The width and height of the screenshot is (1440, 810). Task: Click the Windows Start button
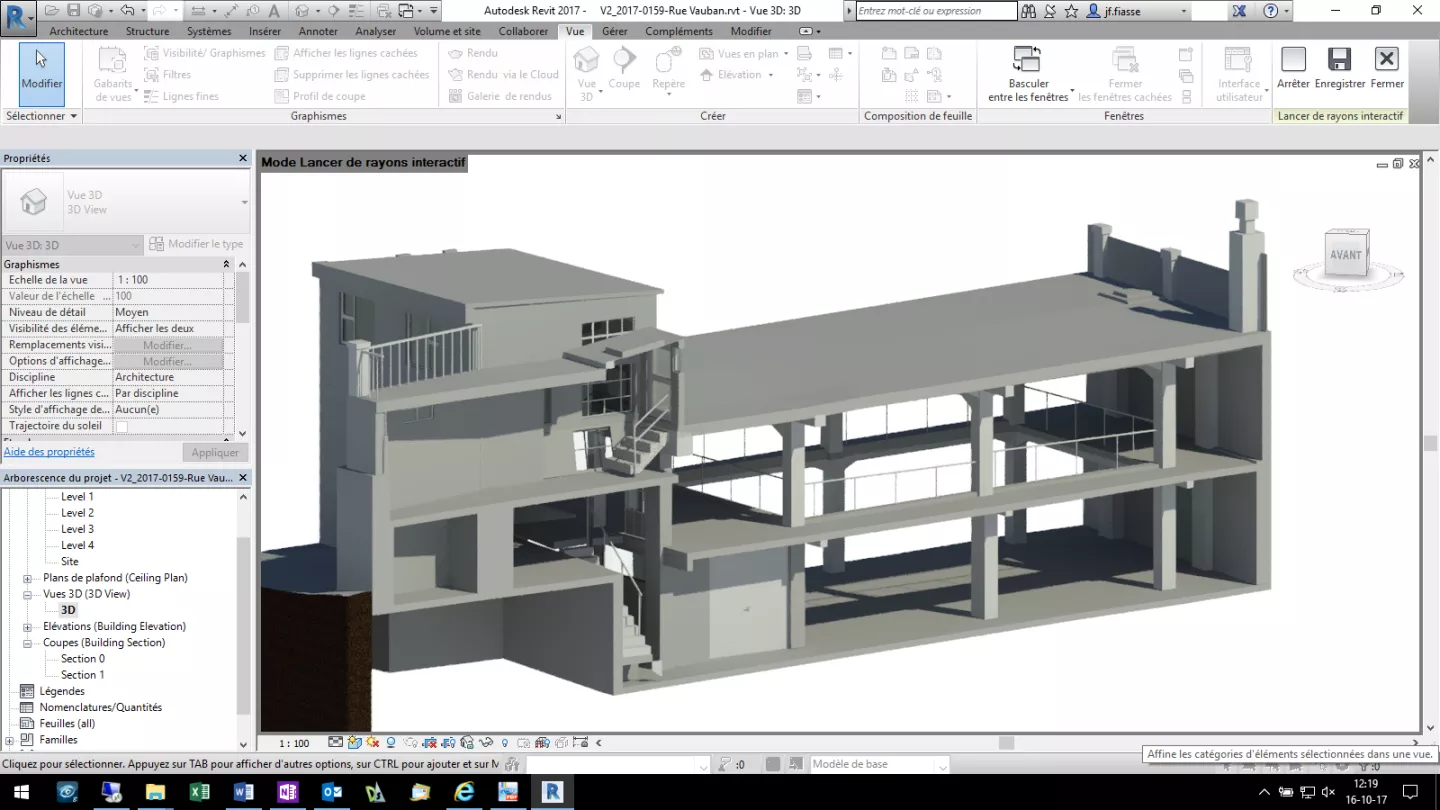(21, 792)
